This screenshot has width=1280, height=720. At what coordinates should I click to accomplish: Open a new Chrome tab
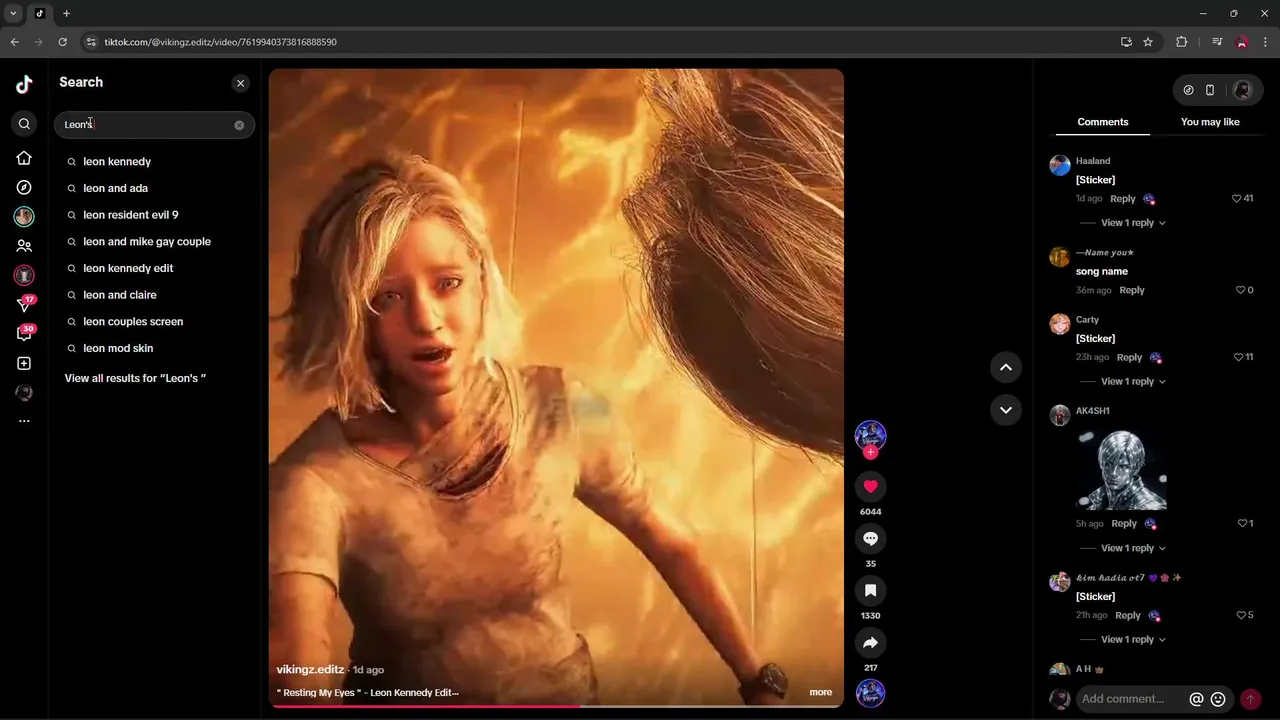[66, 13]
